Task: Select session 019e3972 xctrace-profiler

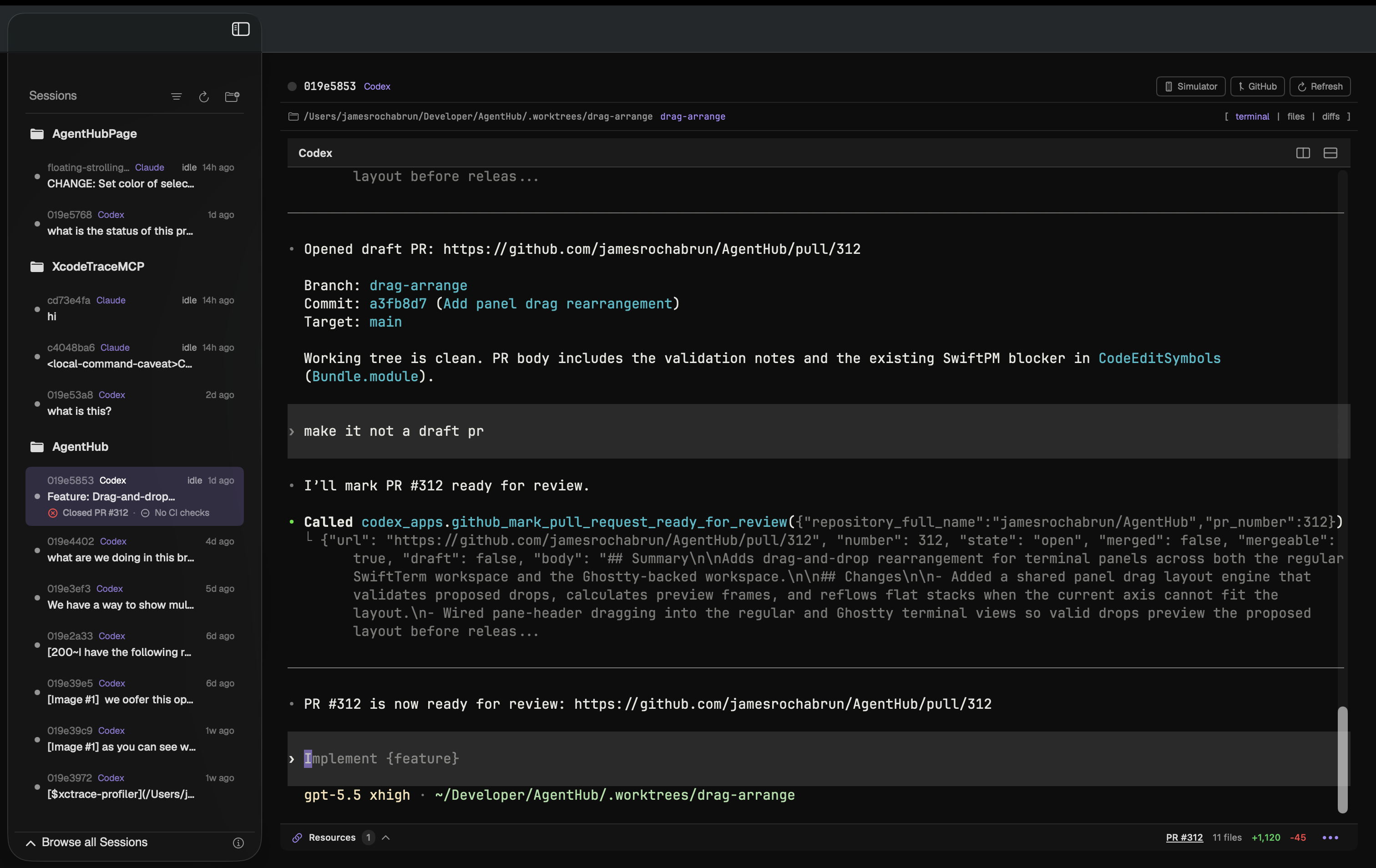Action: tap(135, 787)
